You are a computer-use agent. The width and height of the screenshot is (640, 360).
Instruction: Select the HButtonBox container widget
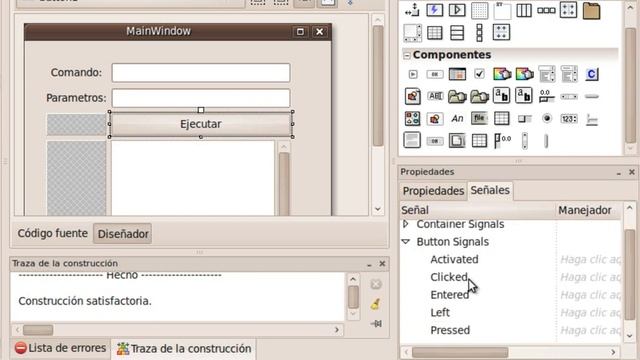[546, 10]
